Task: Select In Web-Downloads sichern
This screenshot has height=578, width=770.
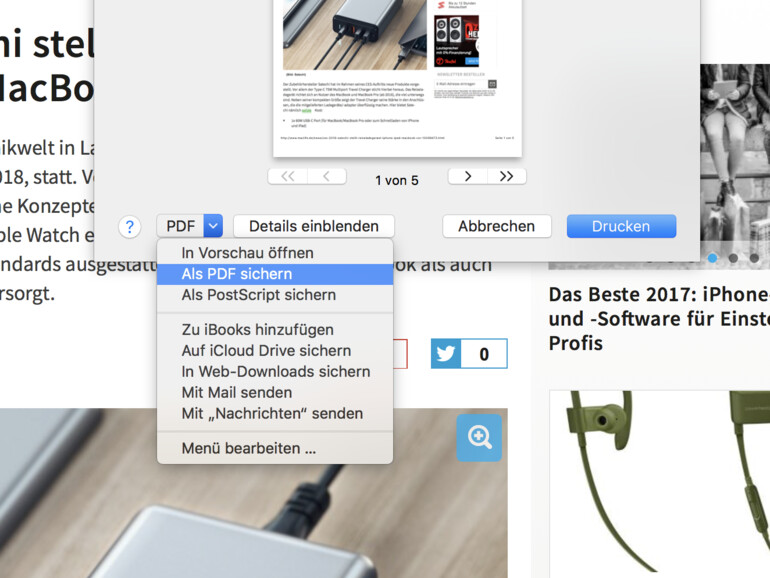Action: click(x=275, y=372)
